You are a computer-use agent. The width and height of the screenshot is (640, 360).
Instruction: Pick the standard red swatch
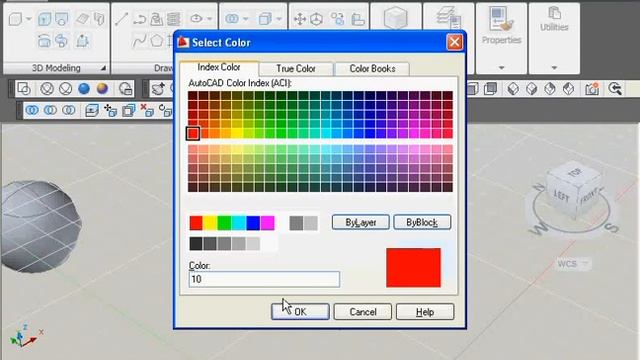point(196,223)
